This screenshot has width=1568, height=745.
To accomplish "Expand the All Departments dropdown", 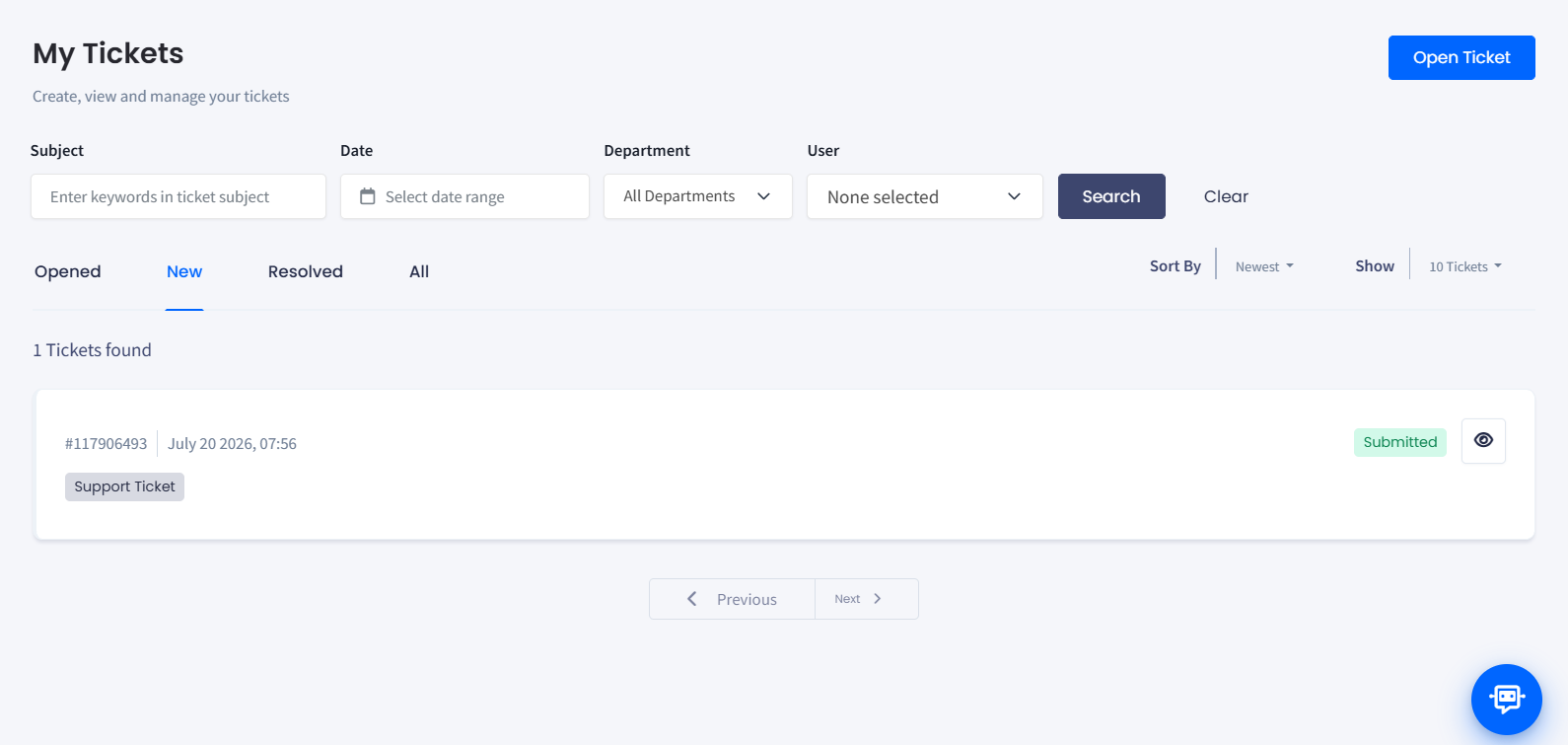I will (x=698, y=196).
